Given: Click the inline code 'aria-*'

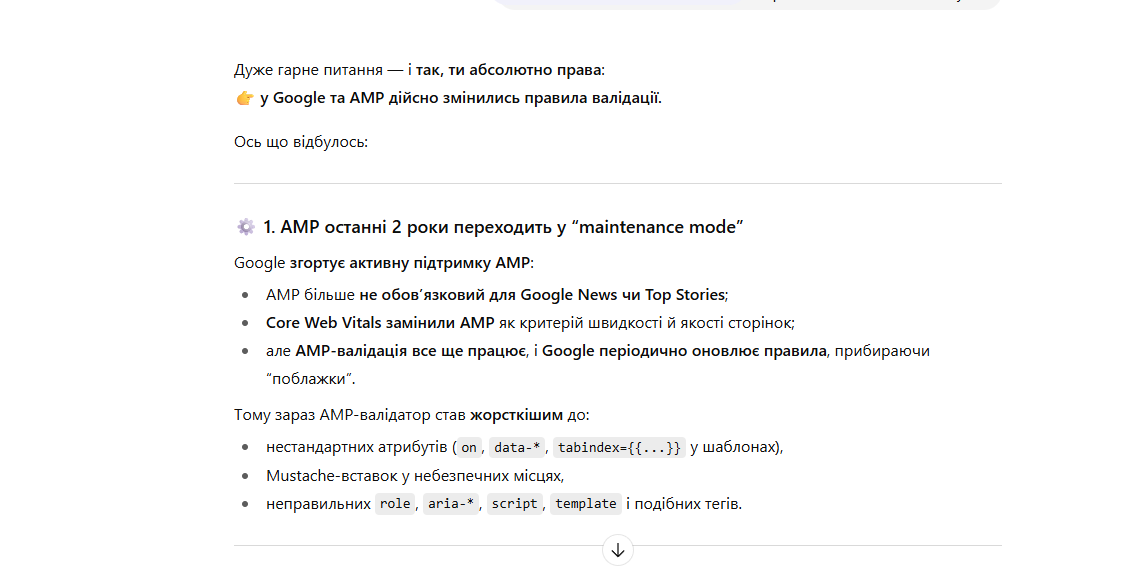Looking at the screenshot, I should click(451, 504).
